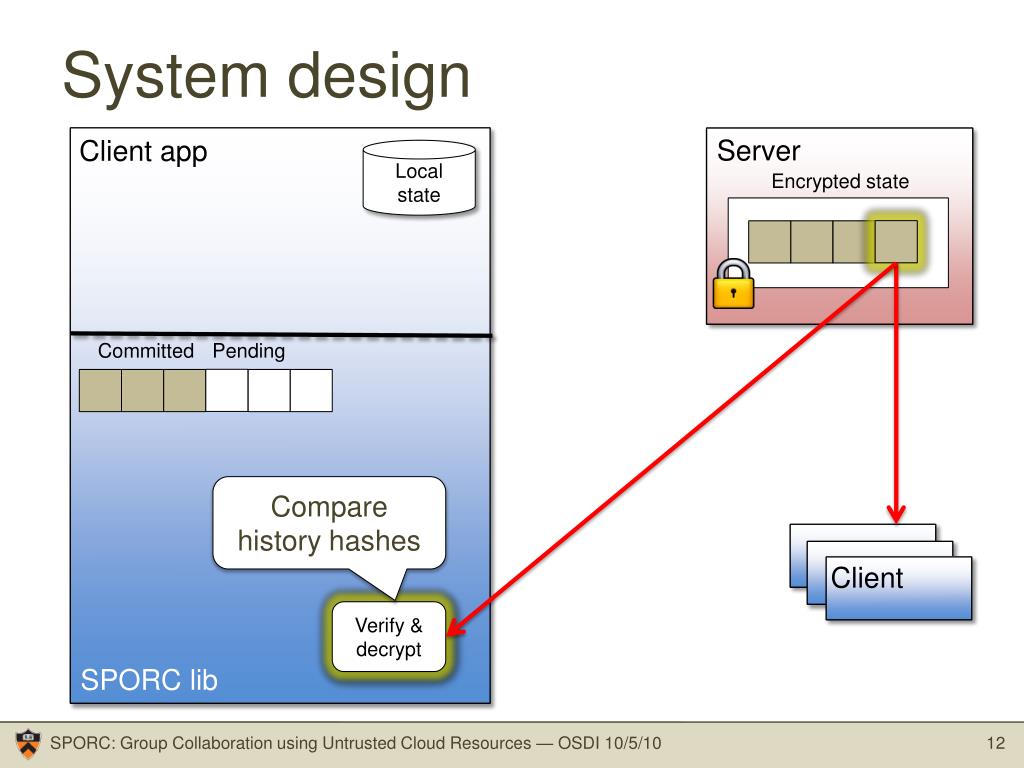Click the Compare history hashes callout
Image resolution: width=1024 pixels, height=768 pixels.
click(x=329, y=524)
